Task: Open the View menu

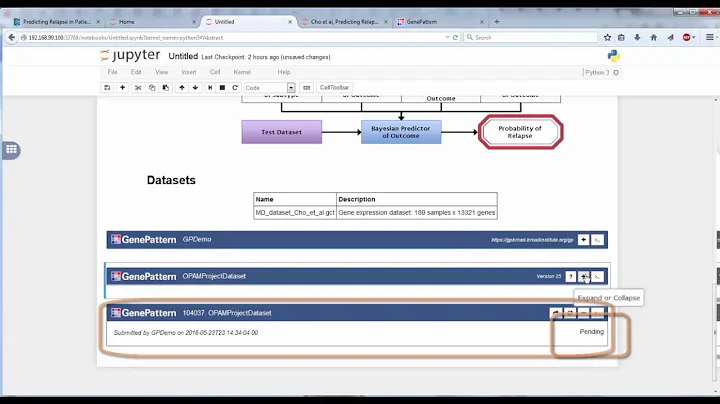Action: coord(162,72)
